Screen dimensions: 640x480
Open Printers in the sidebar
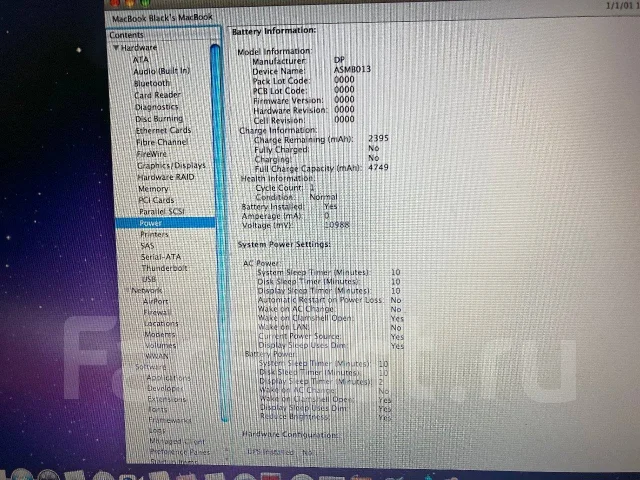click(x=154, y=235)
